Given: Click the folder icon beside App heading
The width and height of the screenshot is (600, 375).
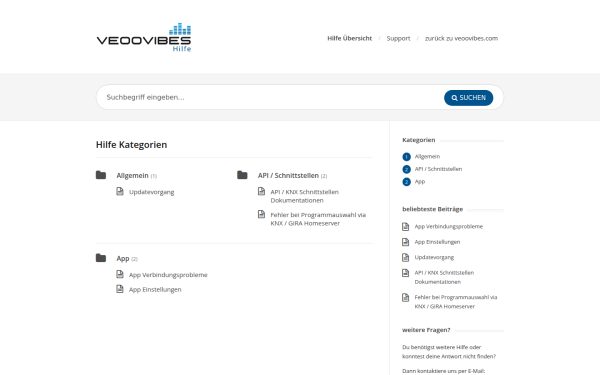Looking at the screenshot, I should point(101,258).
